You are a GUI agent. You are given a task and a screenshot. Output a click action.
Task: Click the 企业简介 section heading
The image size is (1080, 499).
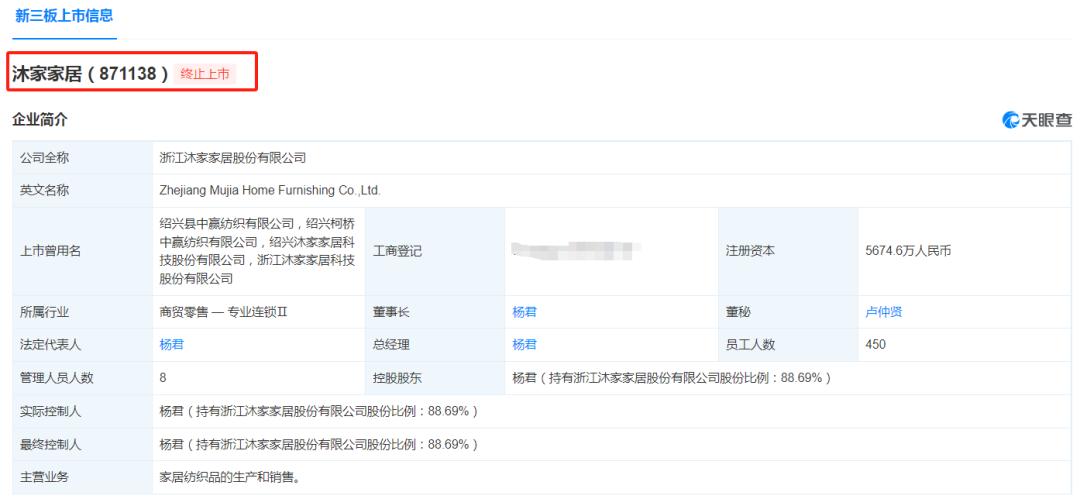[39, 120]
